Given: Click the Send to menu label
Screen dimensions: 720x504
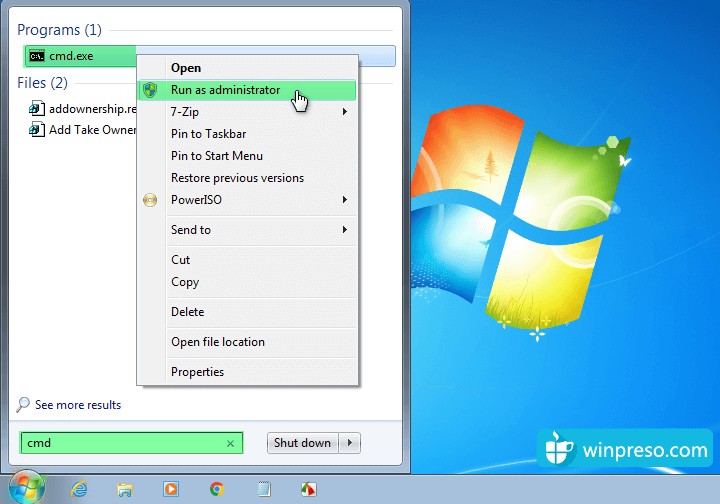Looking at the screenshot, I should pyautogui.click(x=191, y=230).
